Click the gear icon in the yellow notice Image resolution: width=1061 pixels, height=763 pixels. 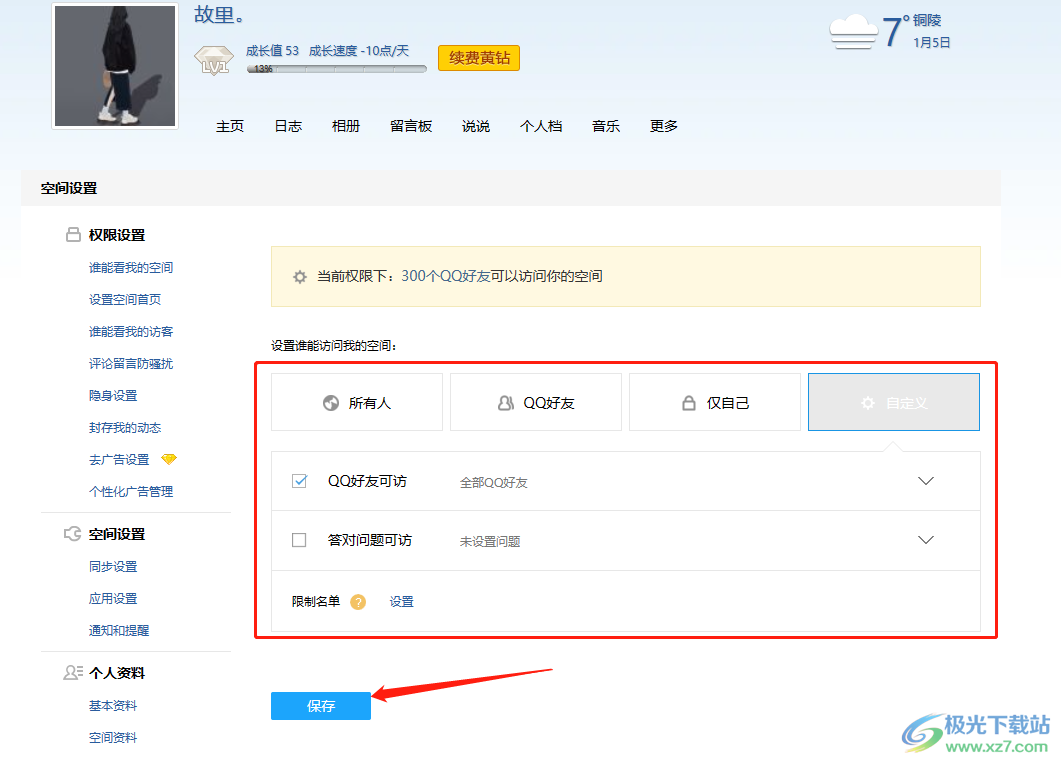click(300, 277)
